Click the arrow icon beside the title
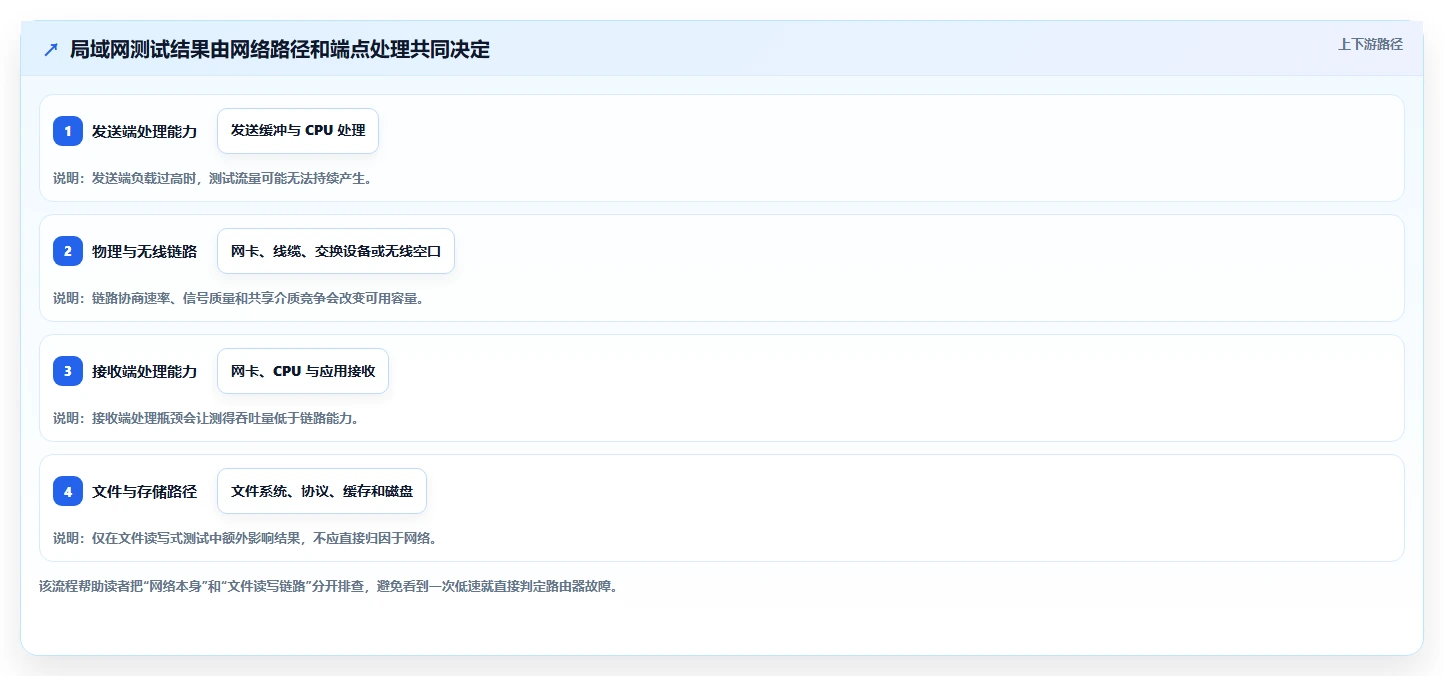 (51, 49)
